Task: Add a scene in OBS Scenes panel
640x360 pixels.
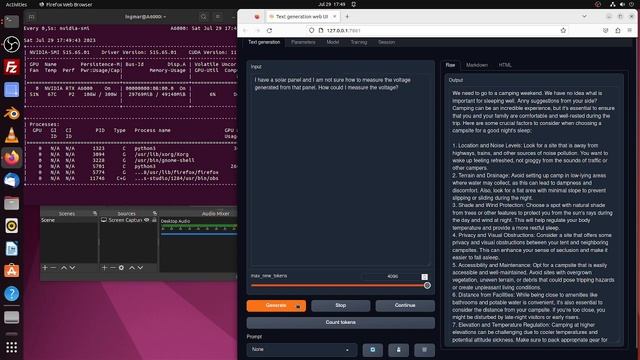Action: [x=45, y=268]
